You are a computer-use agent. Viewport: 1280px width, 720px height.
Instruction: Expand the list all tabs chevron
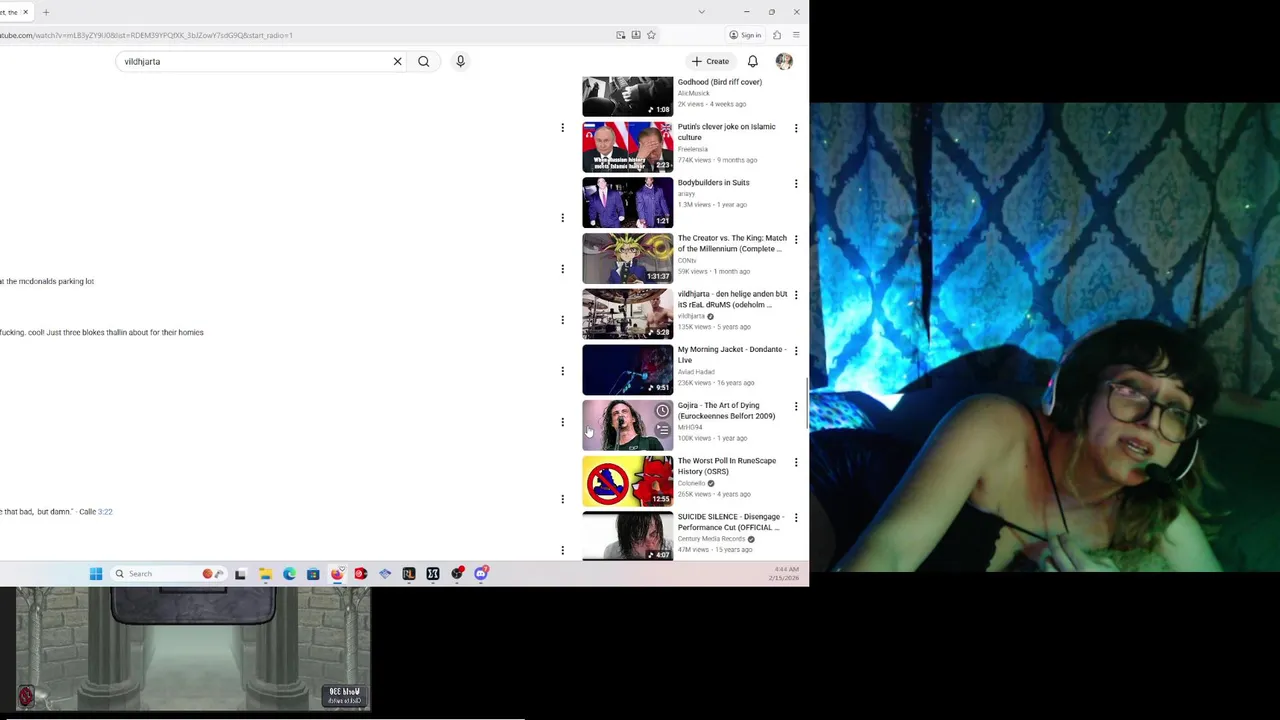701,12
